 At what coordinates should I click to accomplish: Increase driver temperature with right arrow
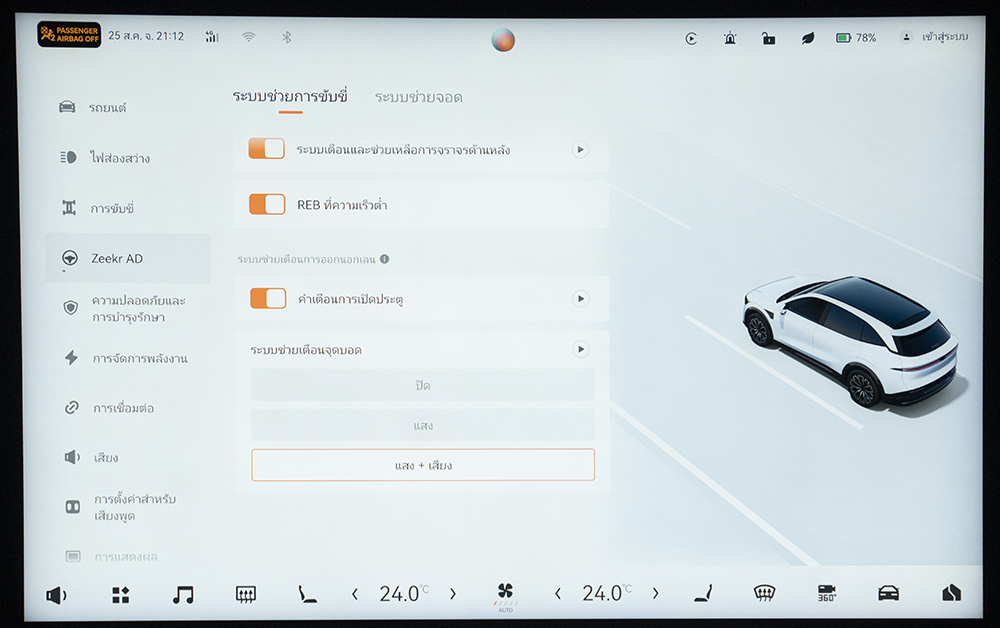pos(452,594)
